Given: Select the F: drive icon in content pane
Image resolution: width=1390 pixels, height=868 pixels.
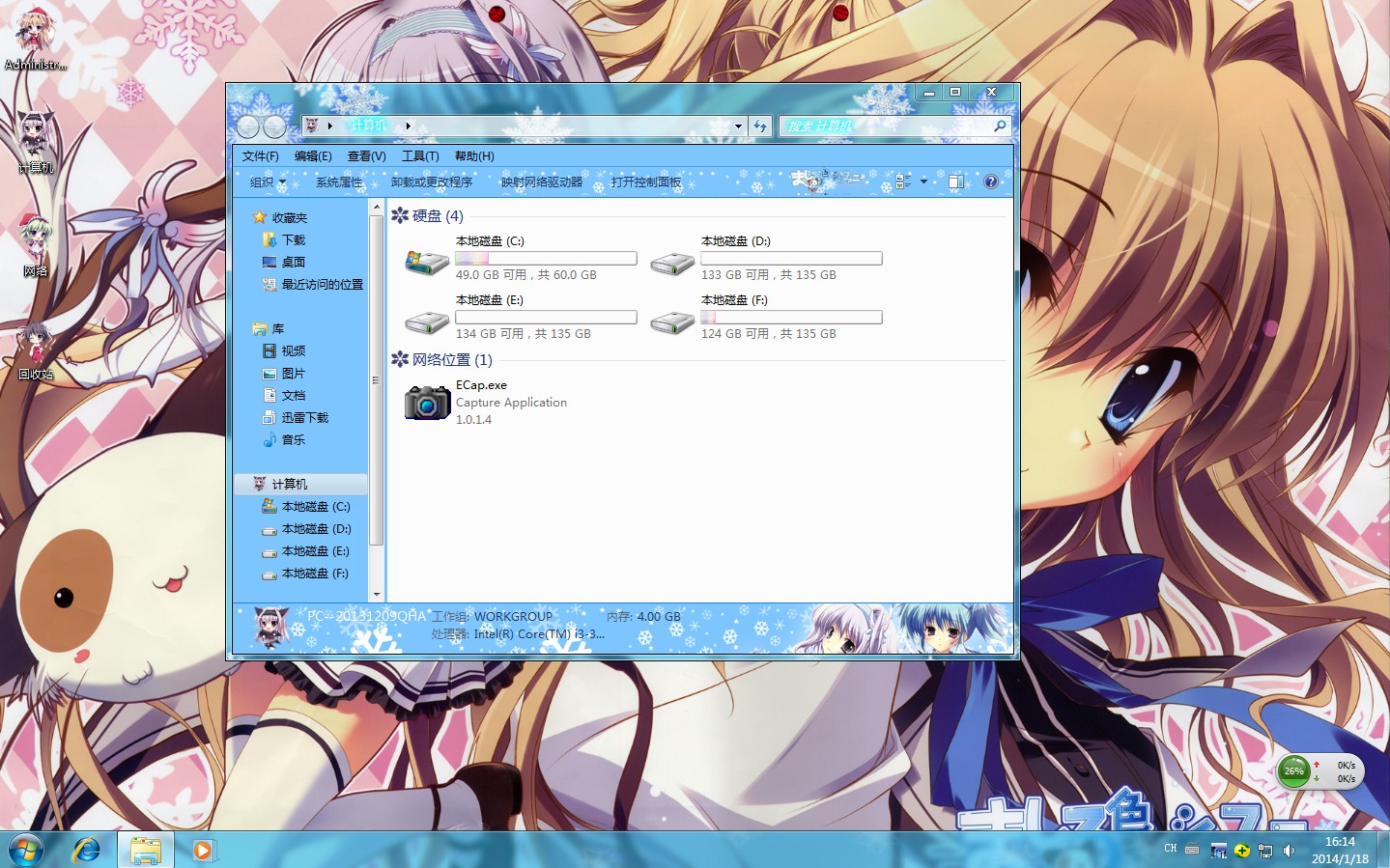Looking at the screenshot, I should click(672, 322).
